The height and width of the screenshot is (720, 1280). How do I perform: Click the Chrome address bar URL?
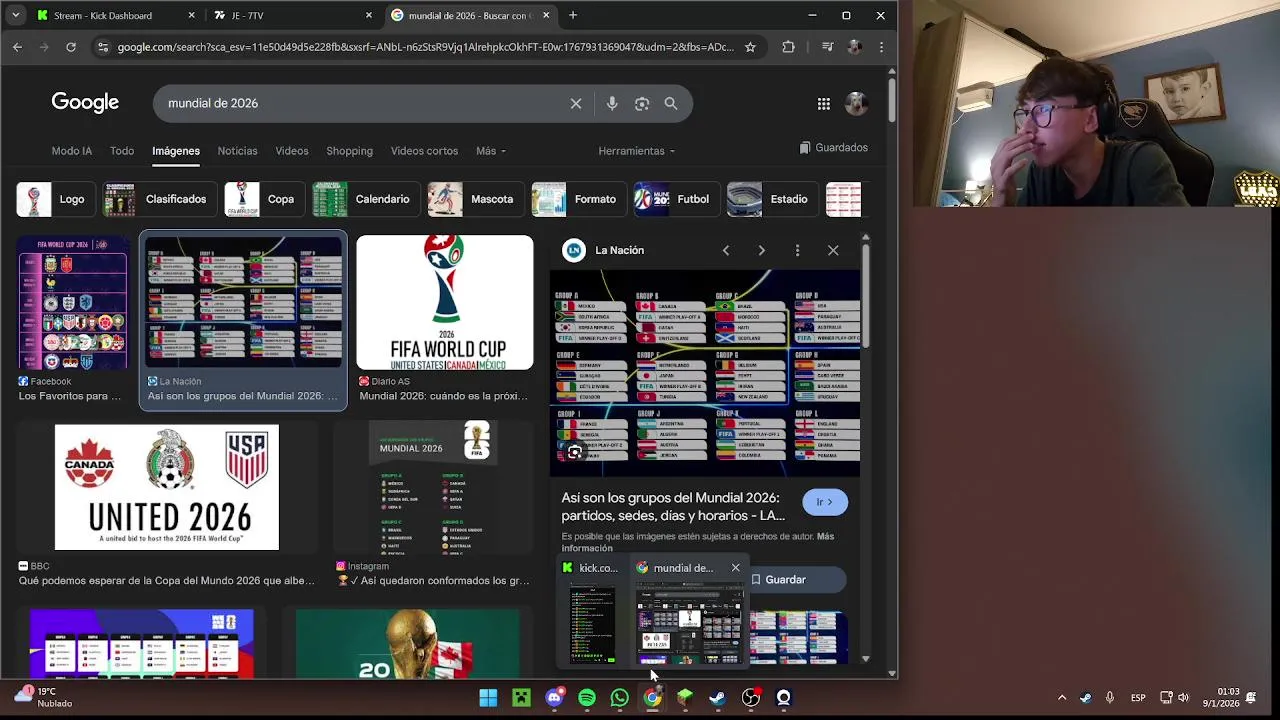pos(425,47)
